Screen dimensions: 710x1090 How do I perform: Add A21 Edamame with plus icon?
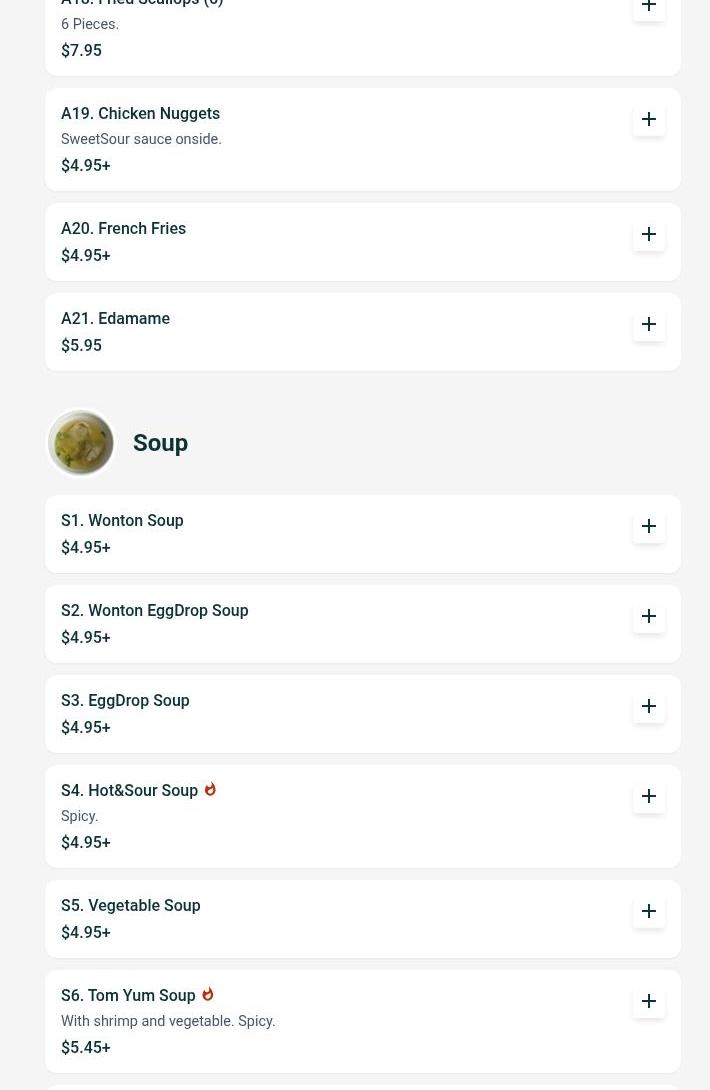coord(649,324)
